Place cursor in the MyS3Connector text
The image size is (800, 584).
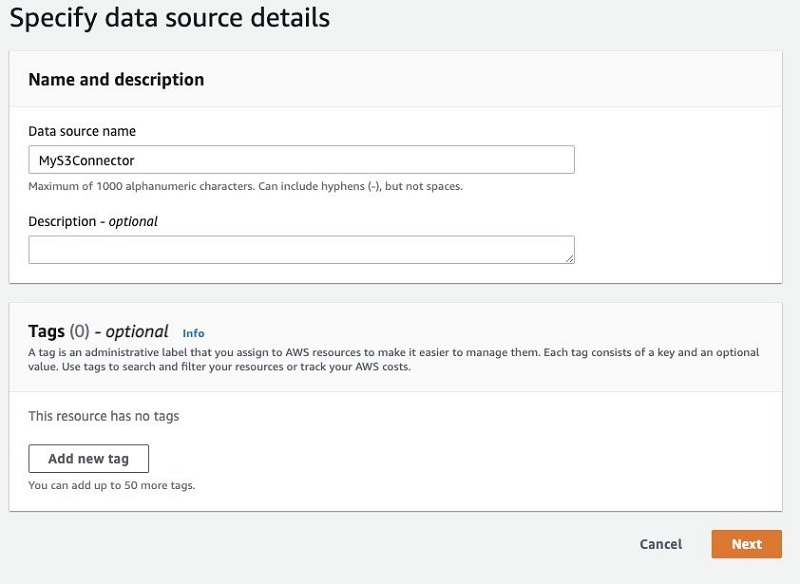[87, 161]
